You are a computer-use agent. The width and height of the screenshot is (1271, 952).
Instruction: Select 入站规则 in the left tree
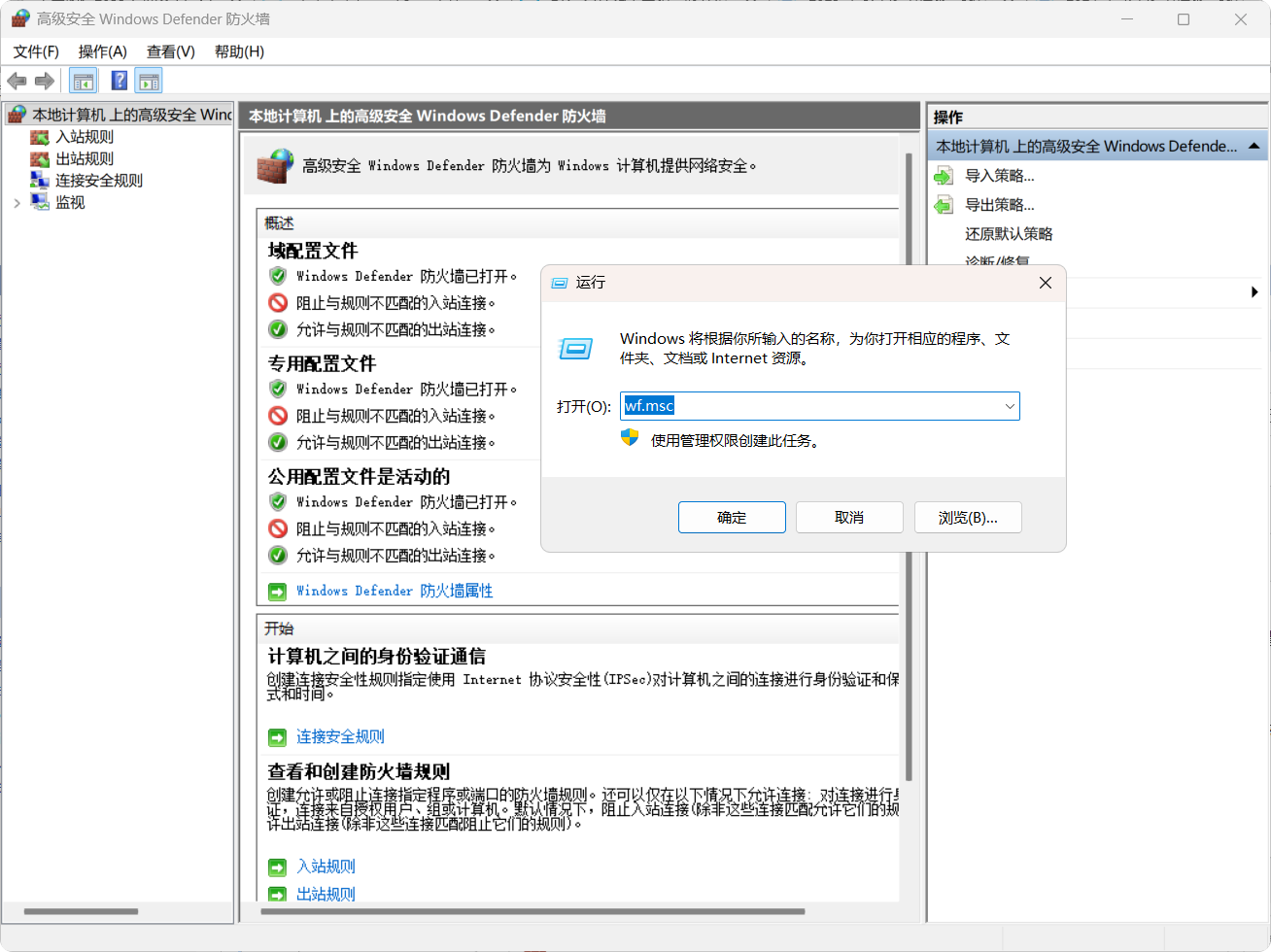click(85, 137)
